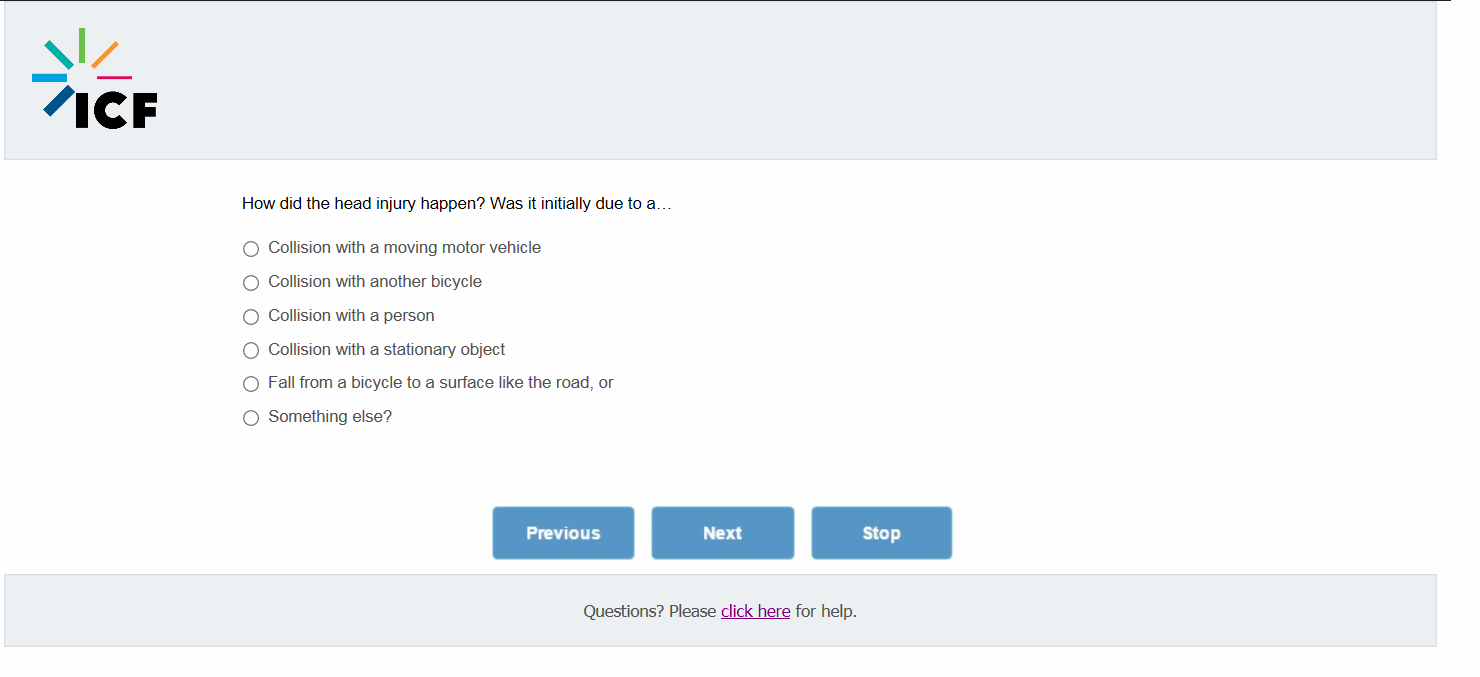
Task: Click the 'Fall from a bicycle to a surface' label text
Action: click(440, 383)
